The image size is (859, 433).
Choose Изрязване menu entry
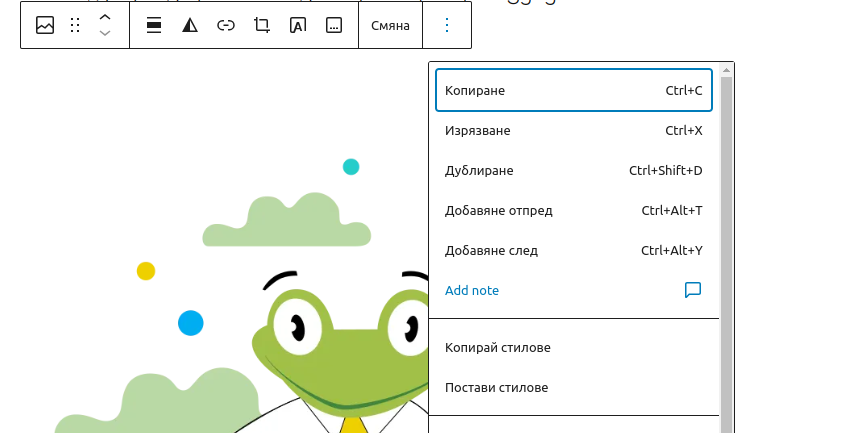(573, 131)
